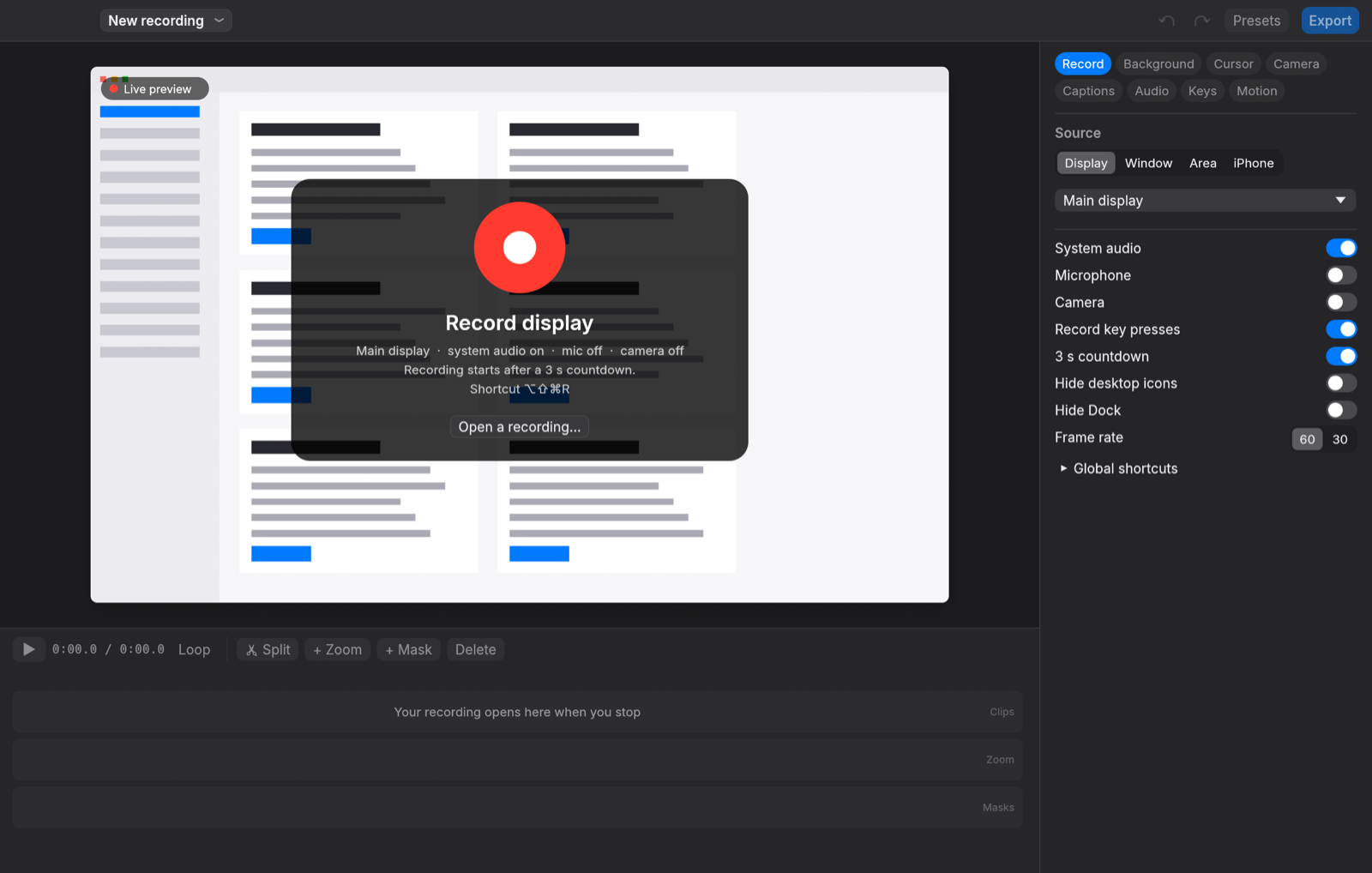Toggle the Loop playback option

[195, 650]
